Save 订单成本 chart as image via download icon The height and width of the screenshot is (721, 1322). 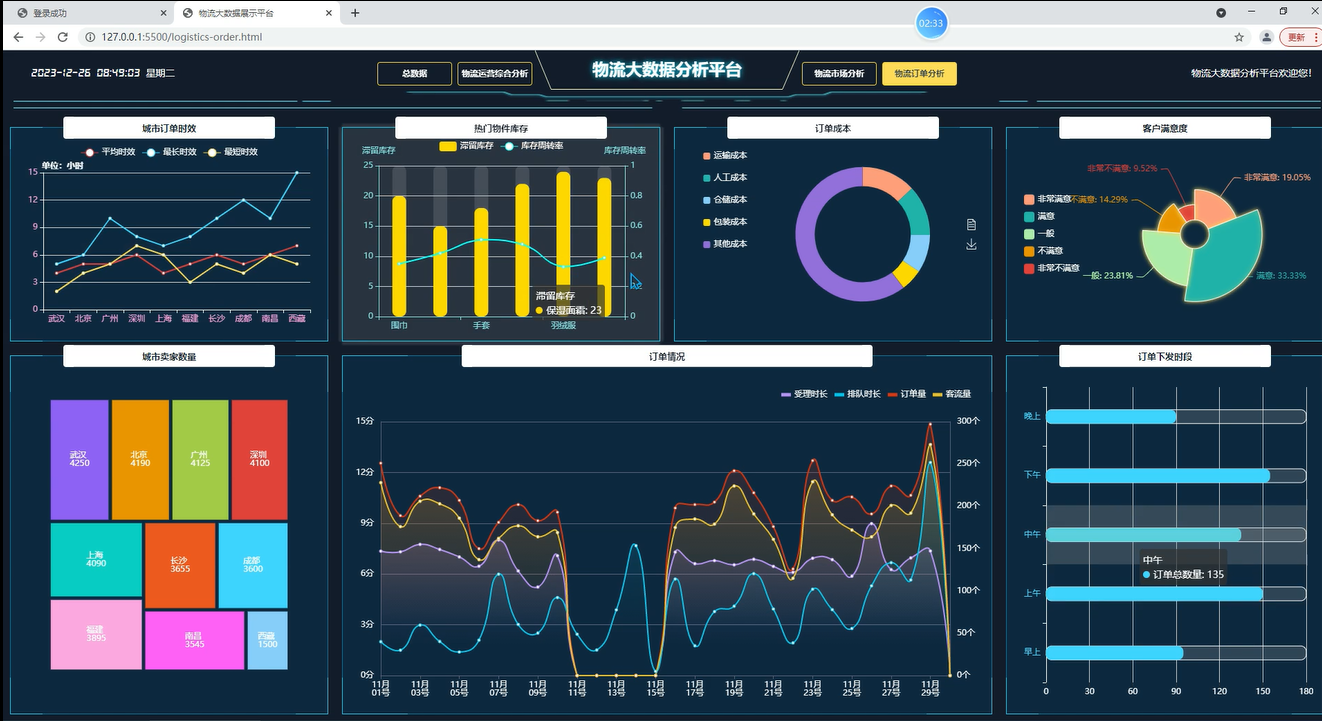coord(971,245)
